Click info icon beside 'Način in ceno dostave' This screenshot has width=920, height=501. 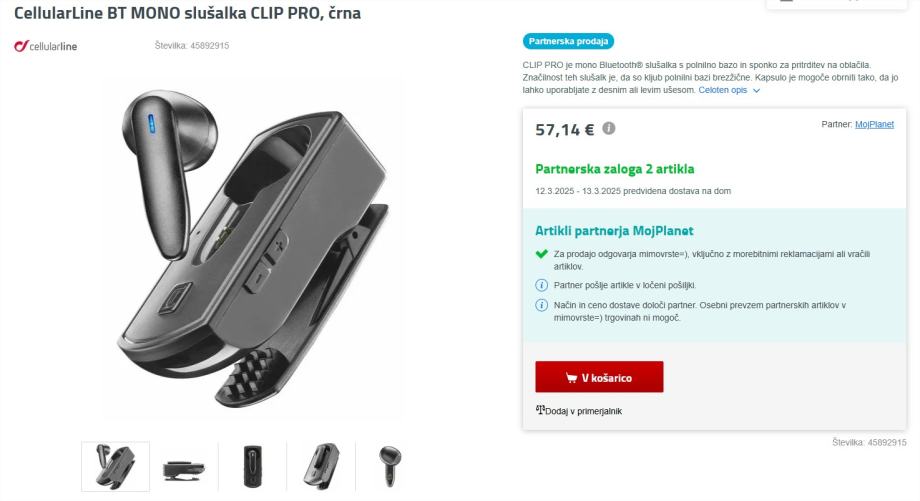click(541, 305)
